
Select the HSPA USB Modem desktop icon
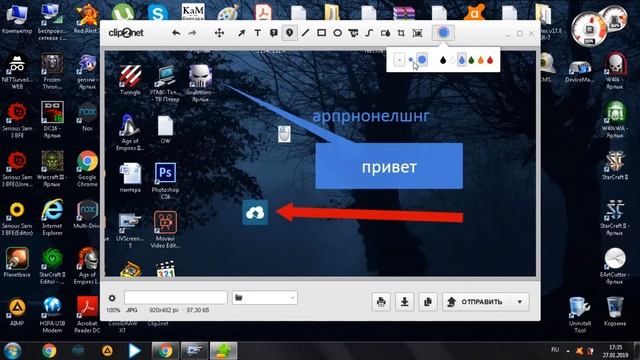coord(52,315)
